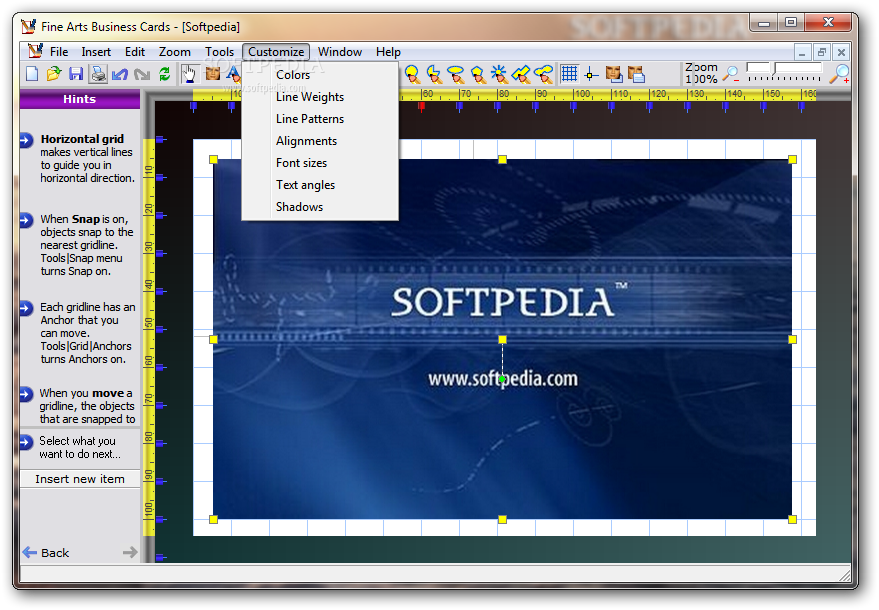This screenshot has width=879, height=610.
Task: Choose Colors from the Customize menu
Action: pyautogui.click(x=320, y=75)
